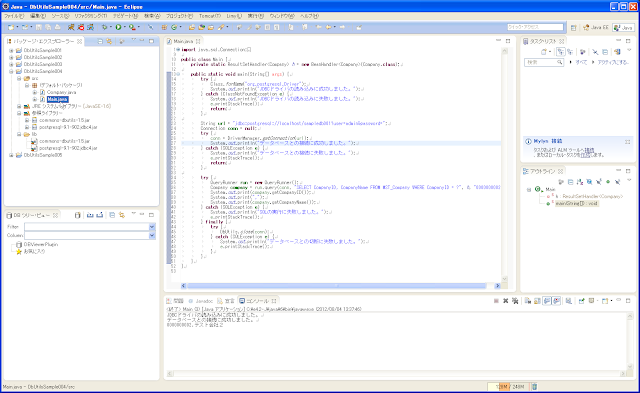This screenshot has height=393, width=640.
Task: Click the Tomcat stop icon with red circle
Action: click(80, 27)
